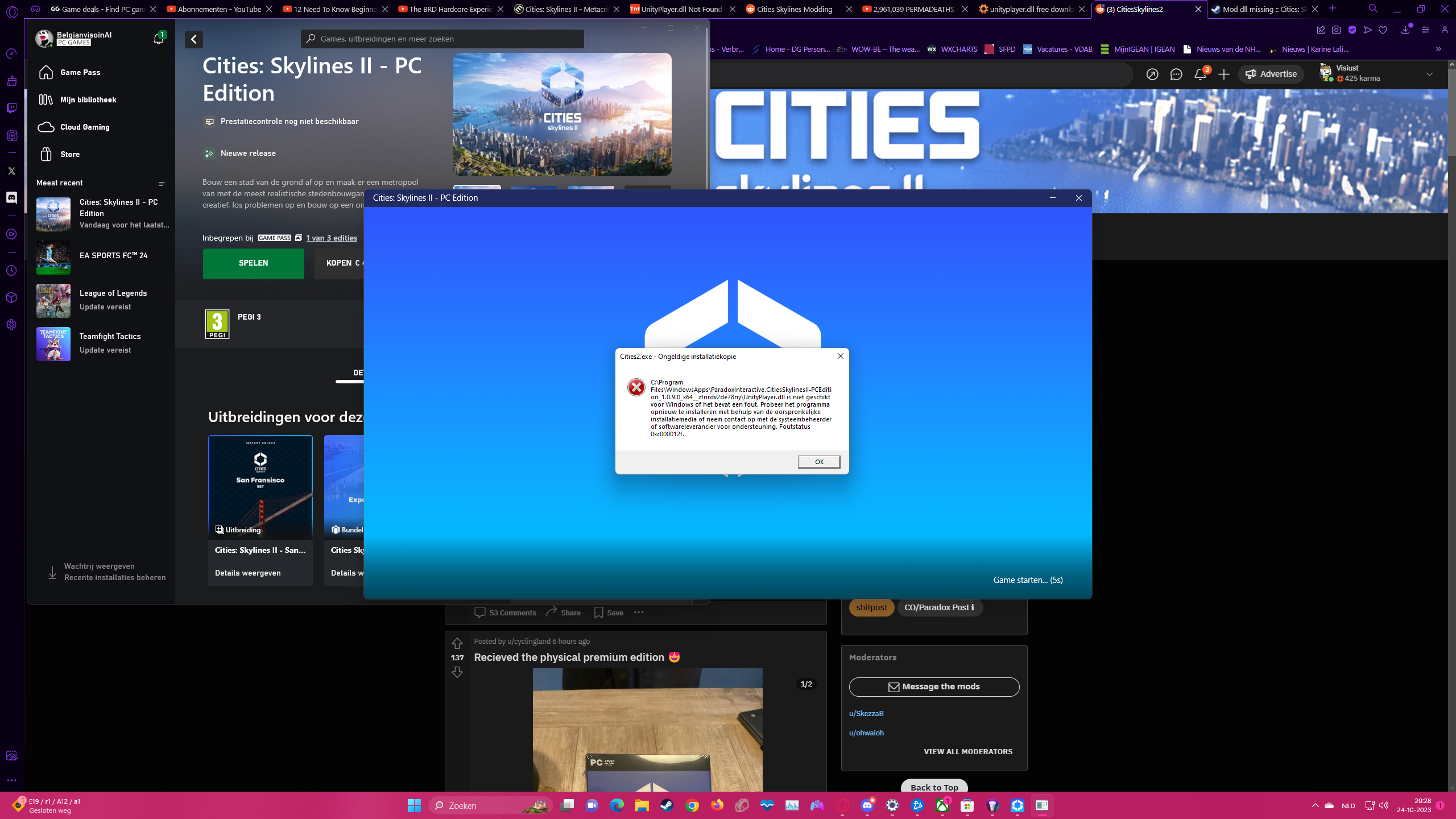Click the Xbox notifications bell icon
The width and height of the screenshot is (1456, 819).
[159, 39]
